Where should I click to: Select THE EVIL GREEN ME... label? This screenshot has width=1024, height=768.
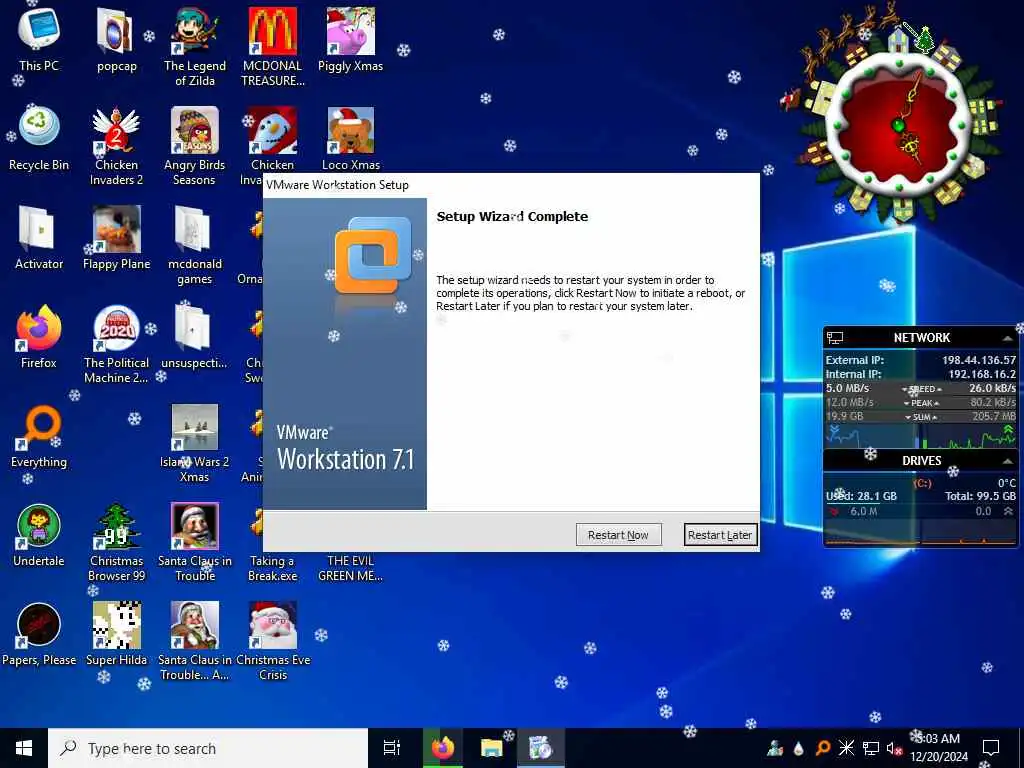tap(351, 568)
